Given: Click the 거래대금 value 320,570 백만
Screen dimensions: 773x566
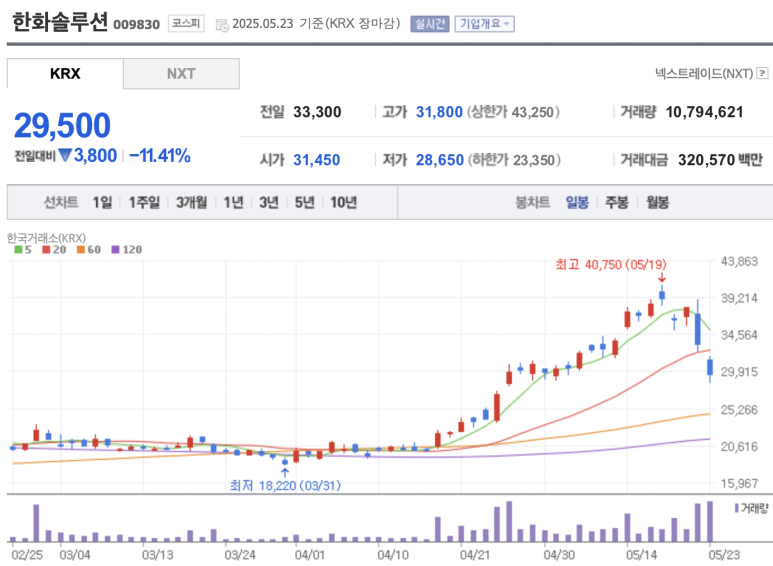Looking at the screenshot, I should coord(720,160).
